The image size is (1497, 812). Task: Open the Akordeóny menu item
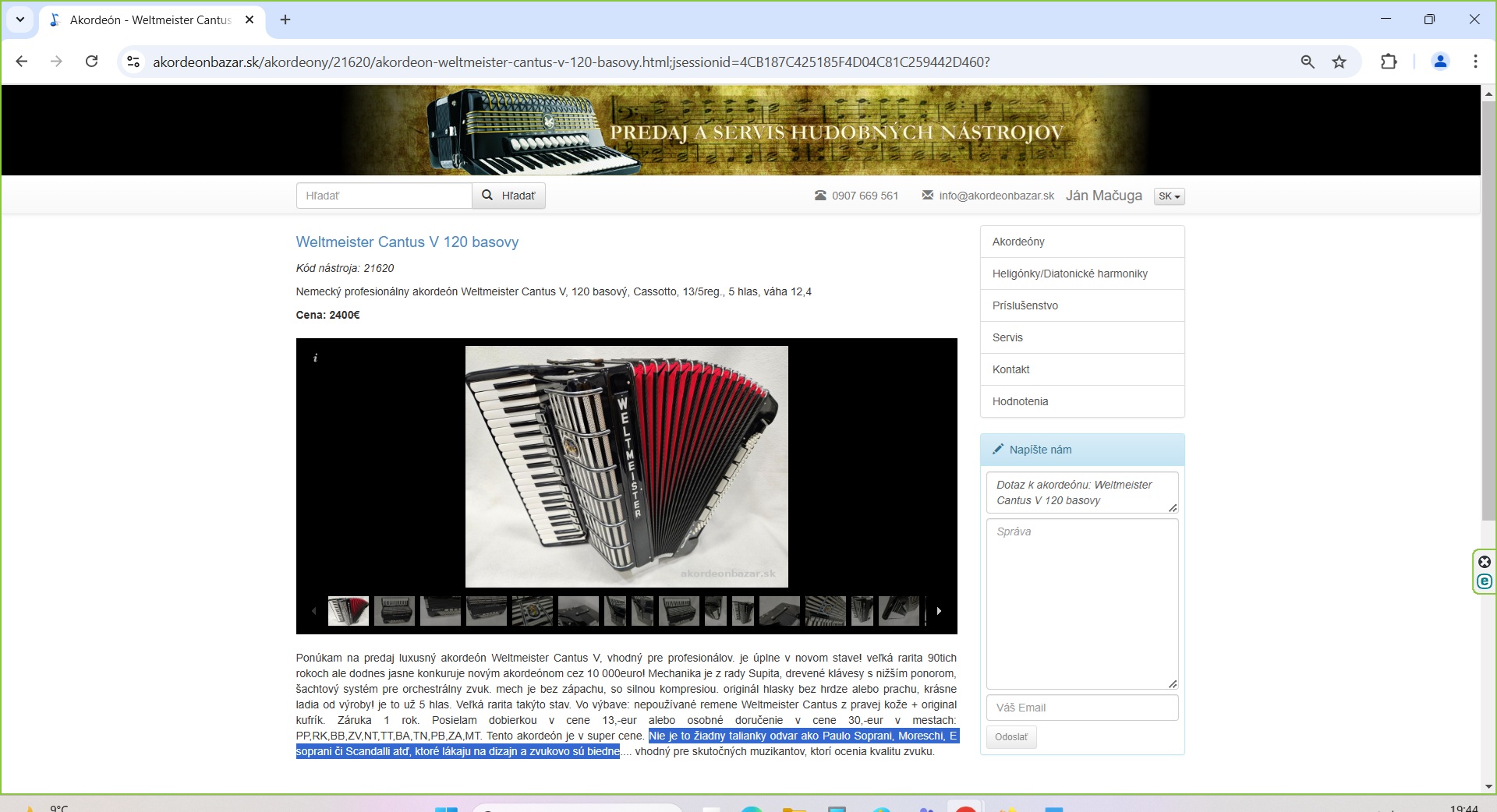(x=1082, y=242)
